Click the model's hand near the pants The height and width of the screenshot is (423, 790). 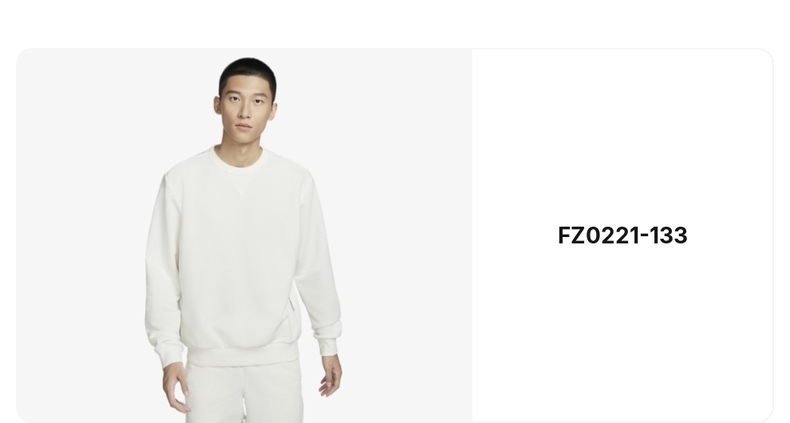pos(175,387)
